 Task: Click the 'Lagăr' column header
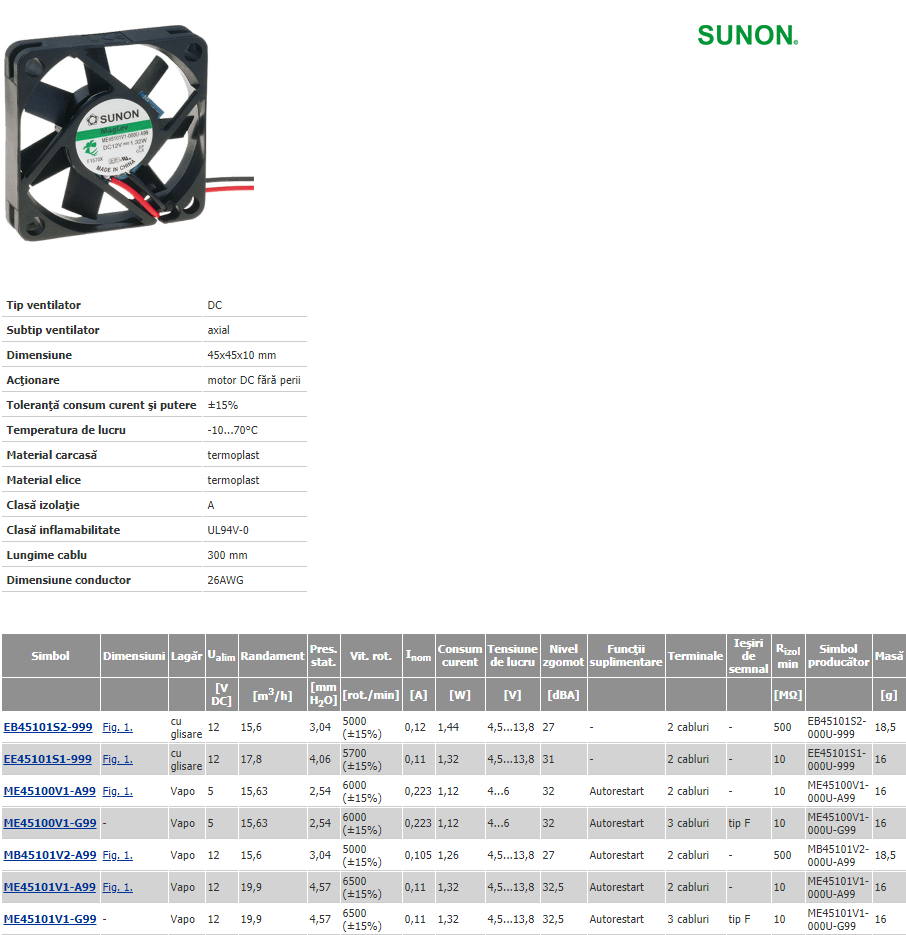[x=187, y=656]
